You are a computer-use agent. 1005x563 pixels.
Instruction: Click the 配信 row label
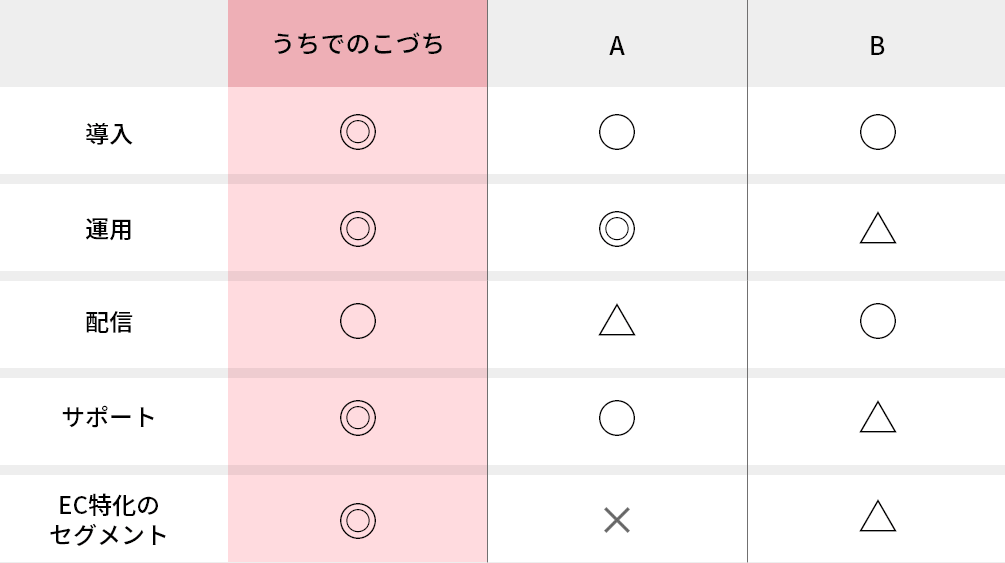pos(109,322)
